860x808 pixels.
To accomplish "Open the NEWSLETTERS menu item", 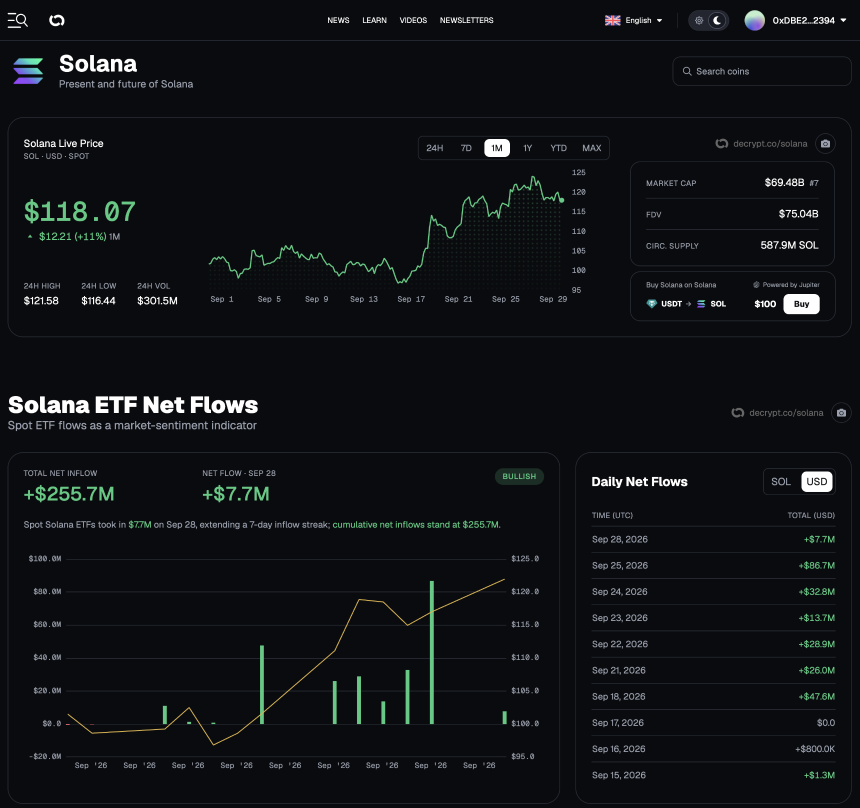I will (466, 20).
